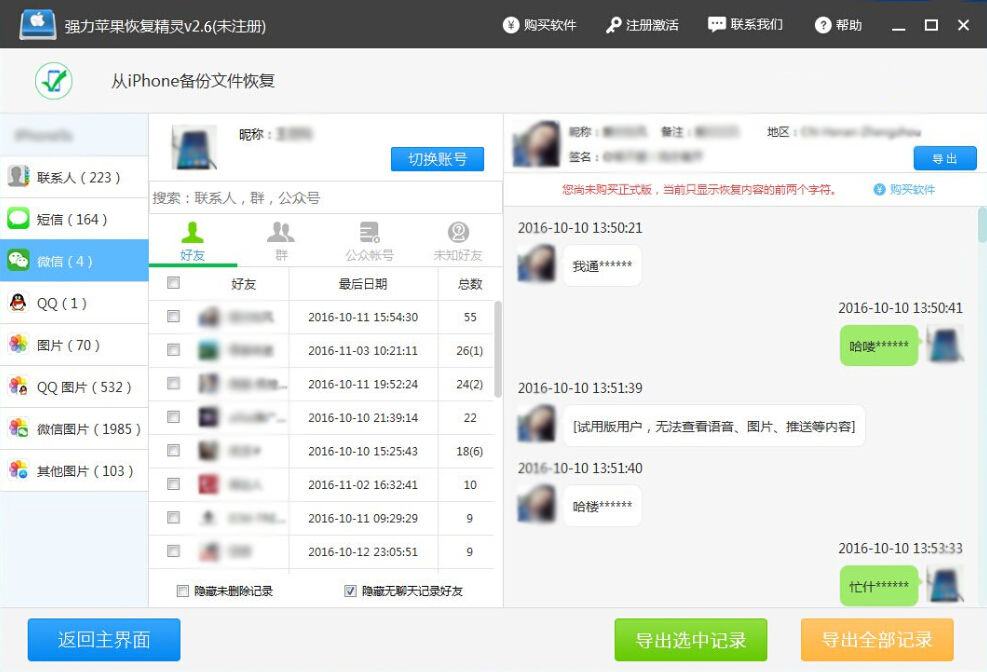Click the trial-user restricted content message

click(x=714, y=426)
